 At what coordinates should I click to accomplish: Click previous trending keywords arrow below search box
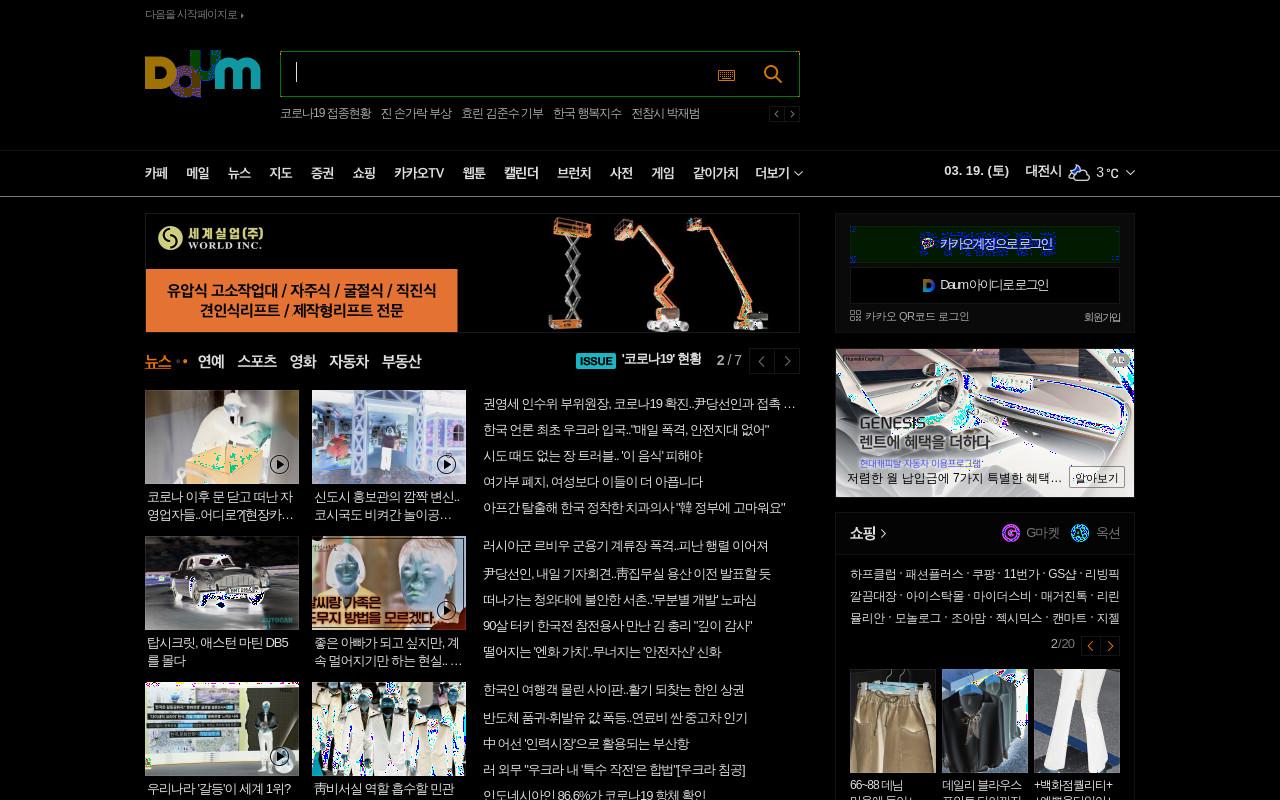776,114
